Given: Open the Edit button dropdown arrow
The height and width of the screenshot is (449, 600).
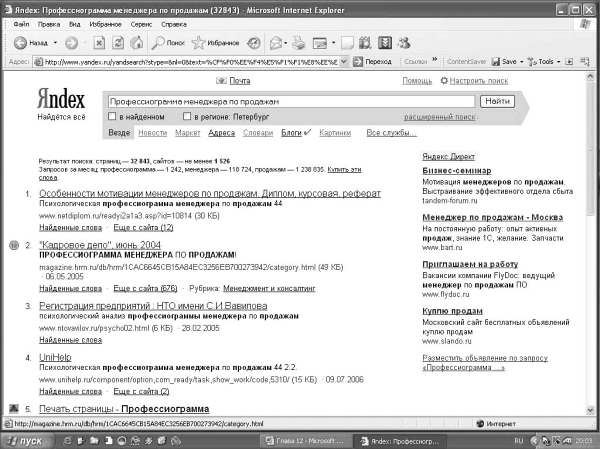Looking at the screenshot, I should tap(333, 43).
